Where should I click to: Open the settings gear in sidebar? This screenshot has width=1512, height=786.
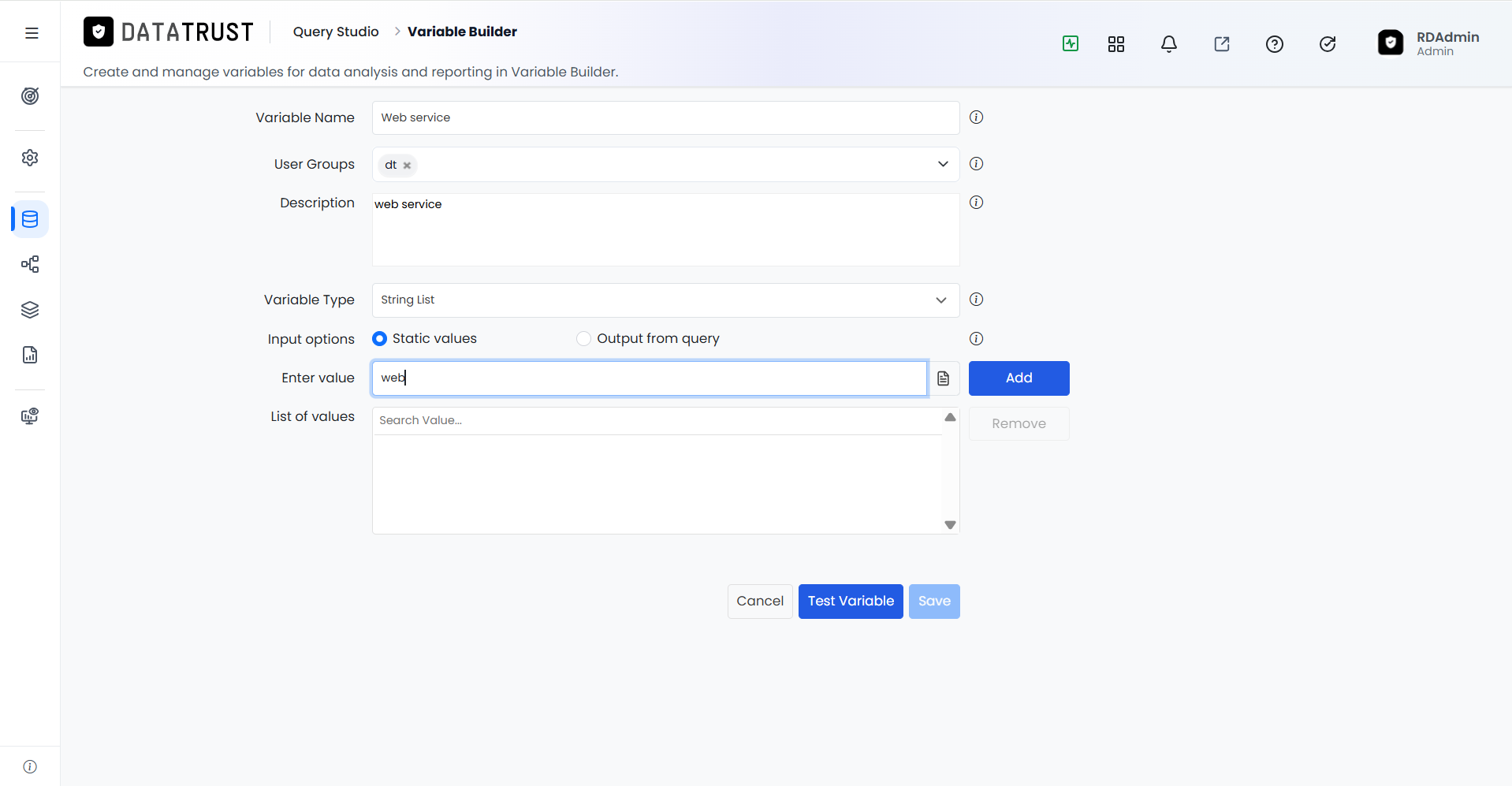tap(30, 158)
